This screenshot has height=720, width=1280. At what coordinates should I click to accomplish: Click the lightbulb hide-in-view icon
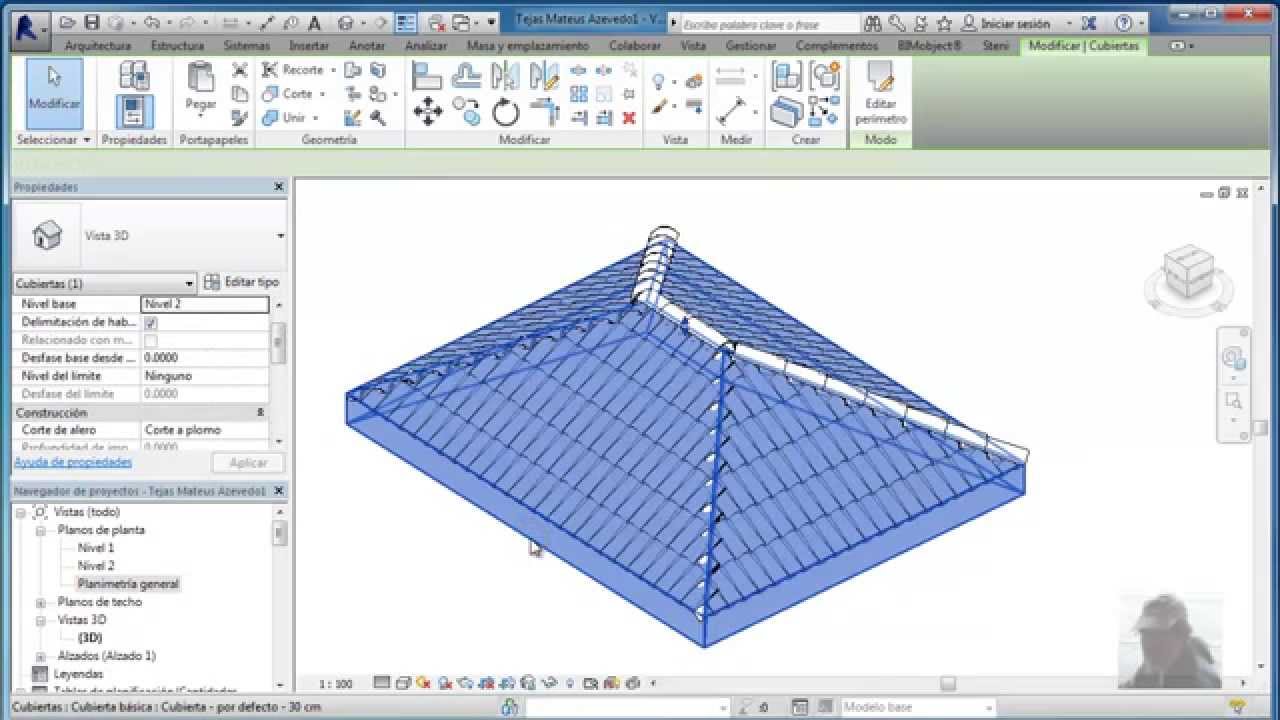click(659, 81)
